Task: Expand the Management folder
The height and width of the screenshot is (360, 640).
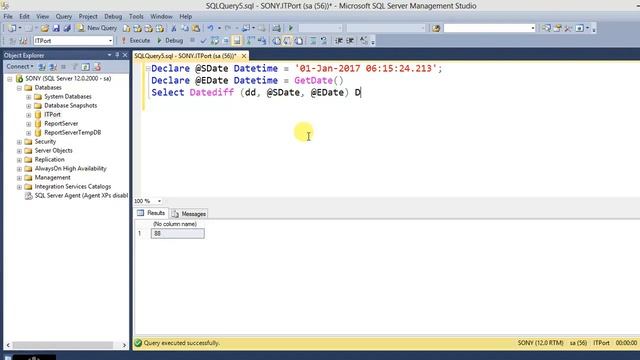Action: [19, 178]
